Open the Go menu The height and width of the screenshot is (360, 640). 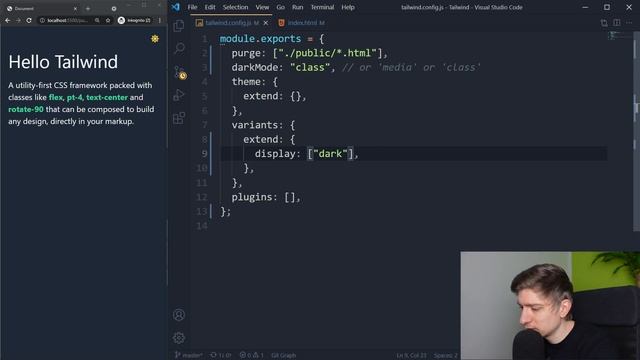[280, 7]
